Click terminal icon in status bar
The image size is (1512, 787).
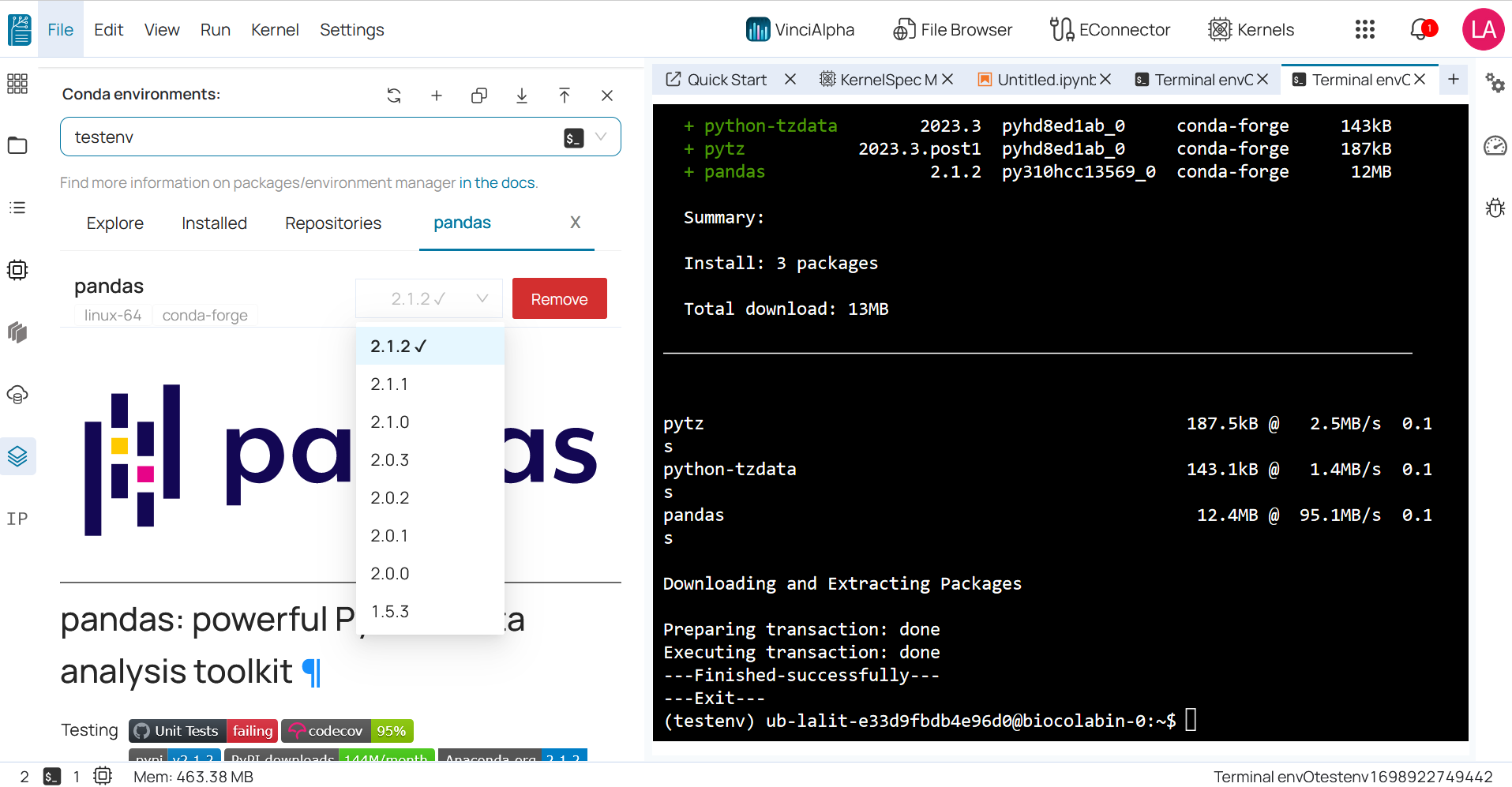(x=52, y=777)
